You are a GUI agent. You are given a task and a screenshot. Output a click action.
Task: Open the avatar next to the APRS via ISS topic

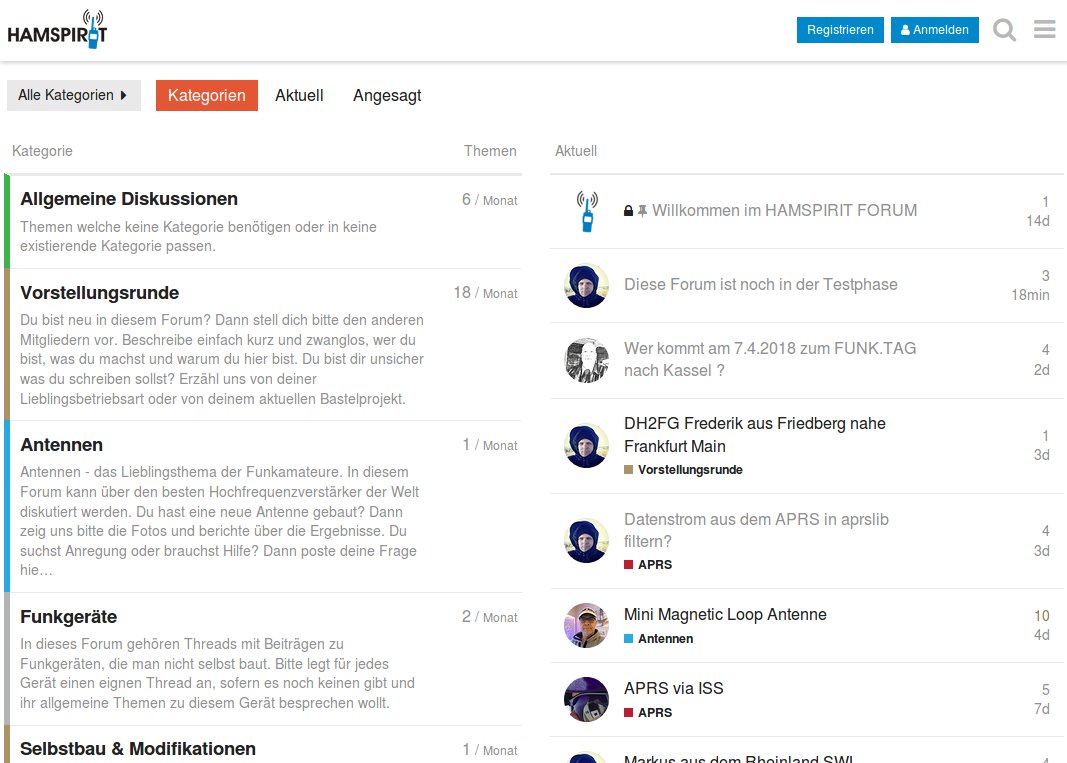586,698
